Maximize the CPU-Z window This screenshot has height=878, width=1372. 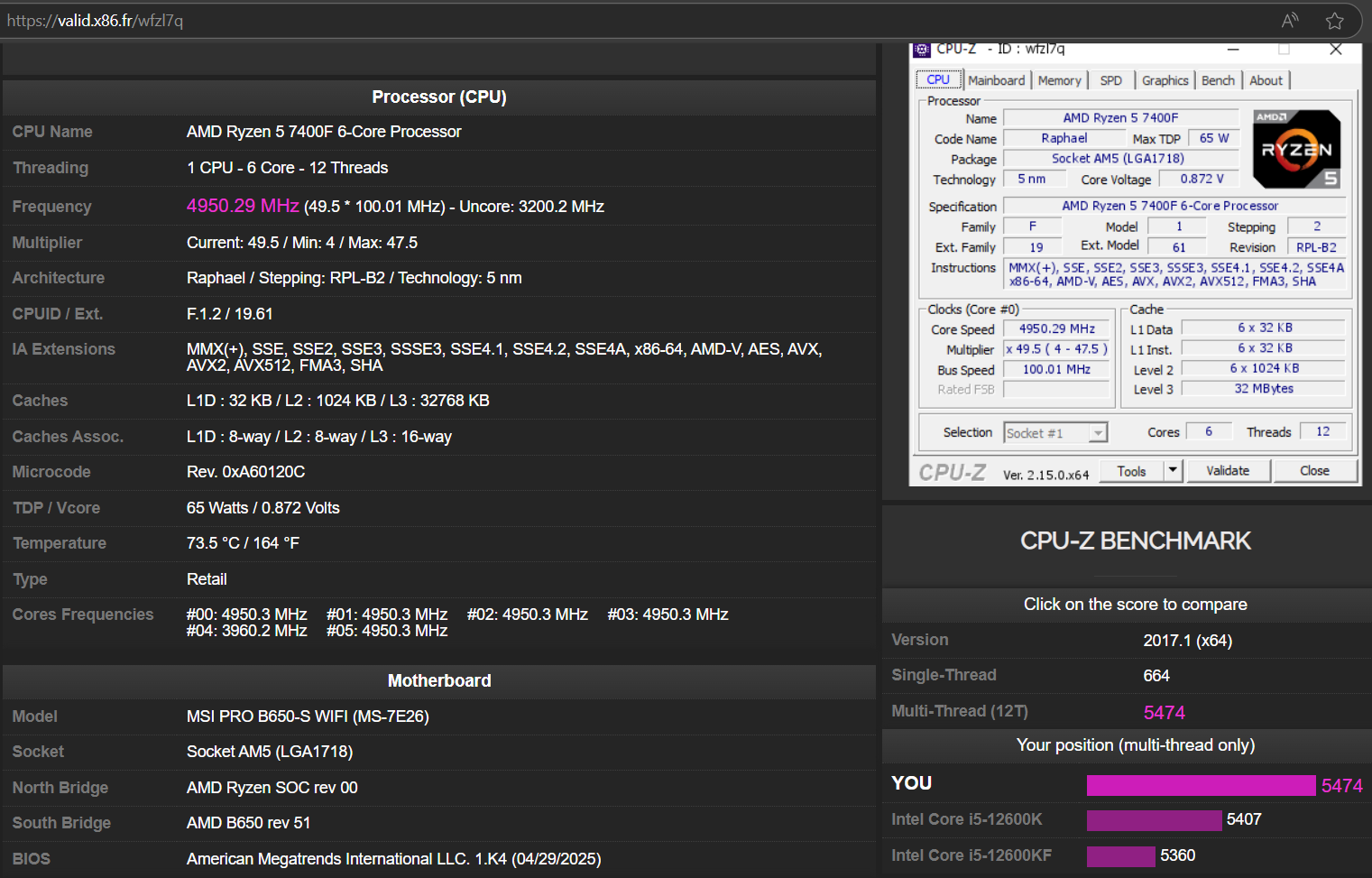[x=1285, y=50]
